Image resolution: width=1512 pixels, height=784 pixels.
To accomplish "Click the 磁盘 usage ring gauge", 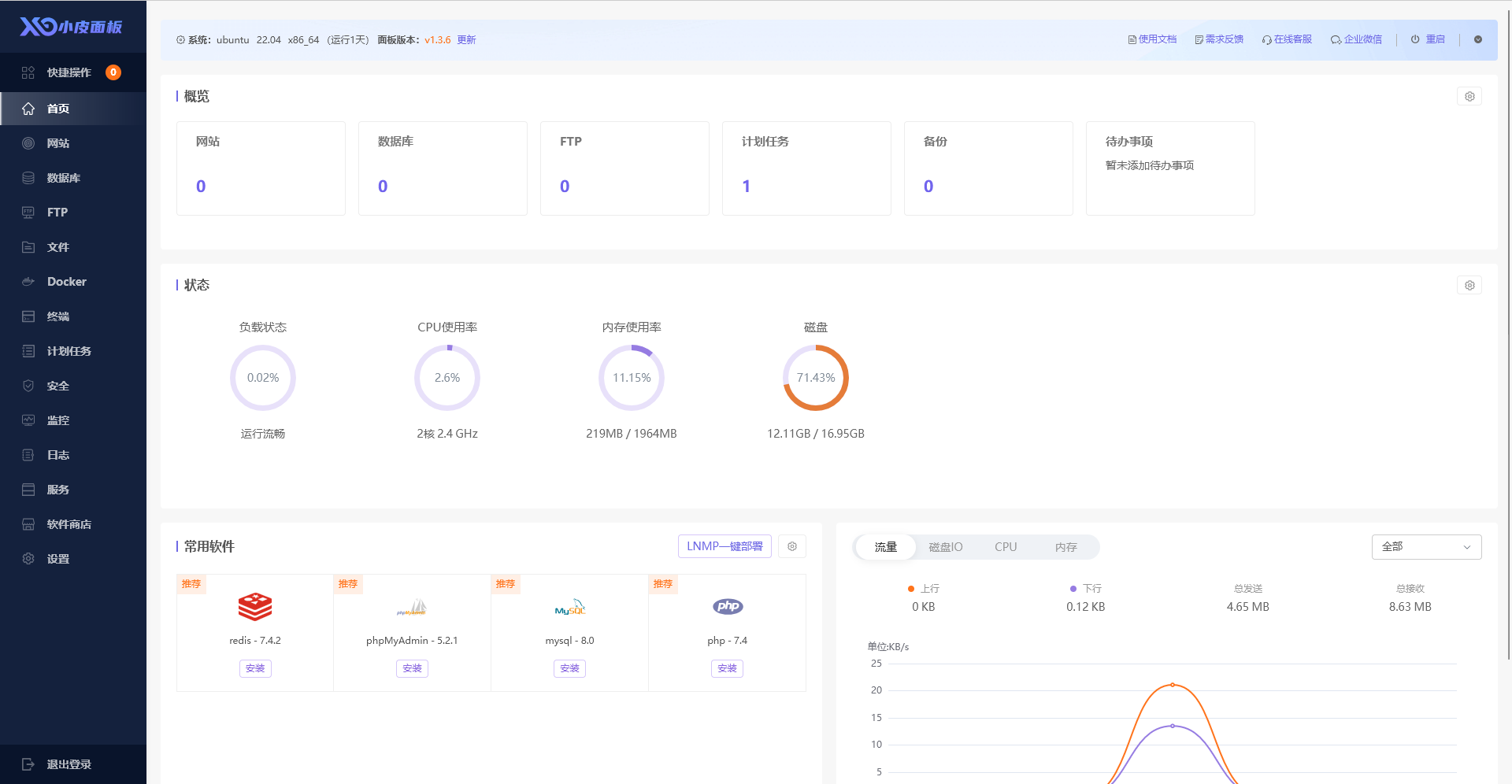I will pos(815,378).
